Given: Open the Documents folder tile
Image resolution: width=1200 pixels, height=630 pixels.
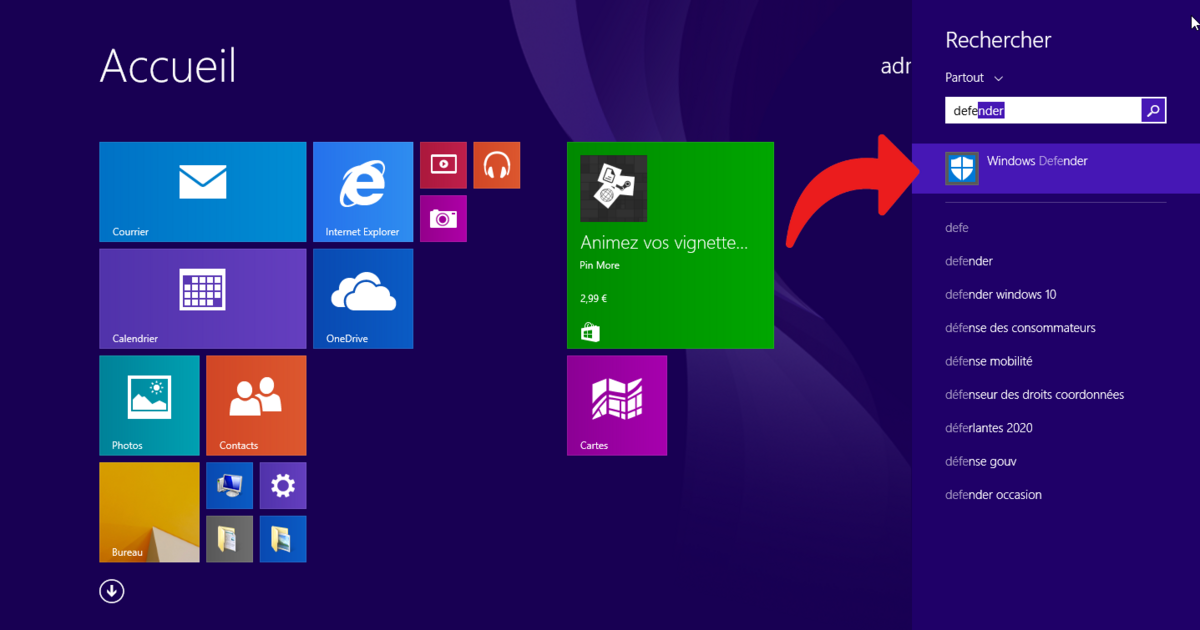Looking at the screenshot, I should coord(229,539).
